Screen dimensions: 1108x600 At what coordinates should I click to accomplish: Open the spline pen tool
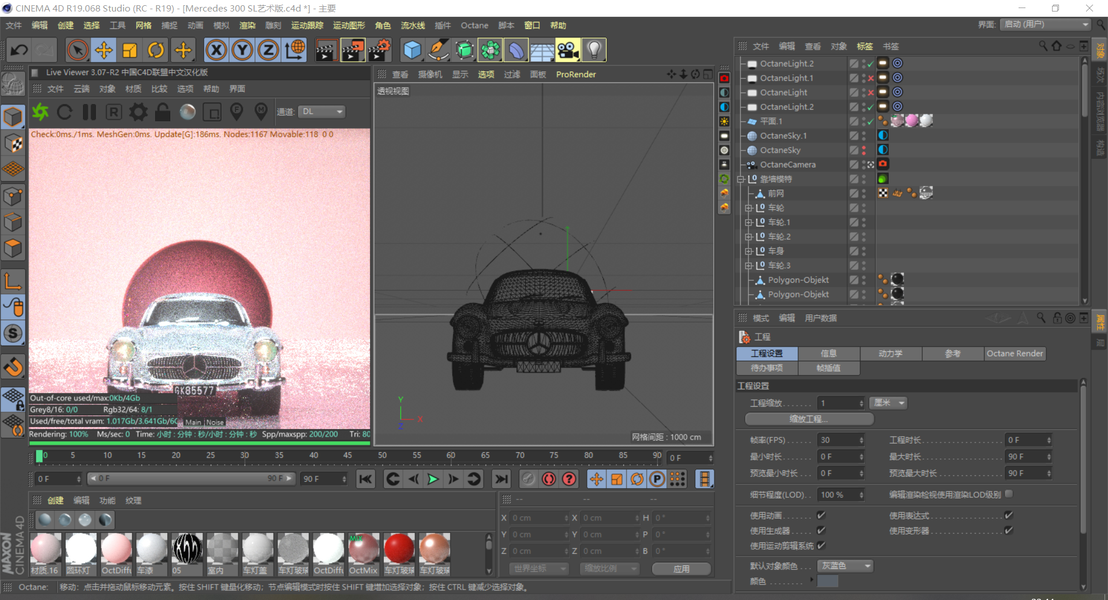tap(438, 50)
